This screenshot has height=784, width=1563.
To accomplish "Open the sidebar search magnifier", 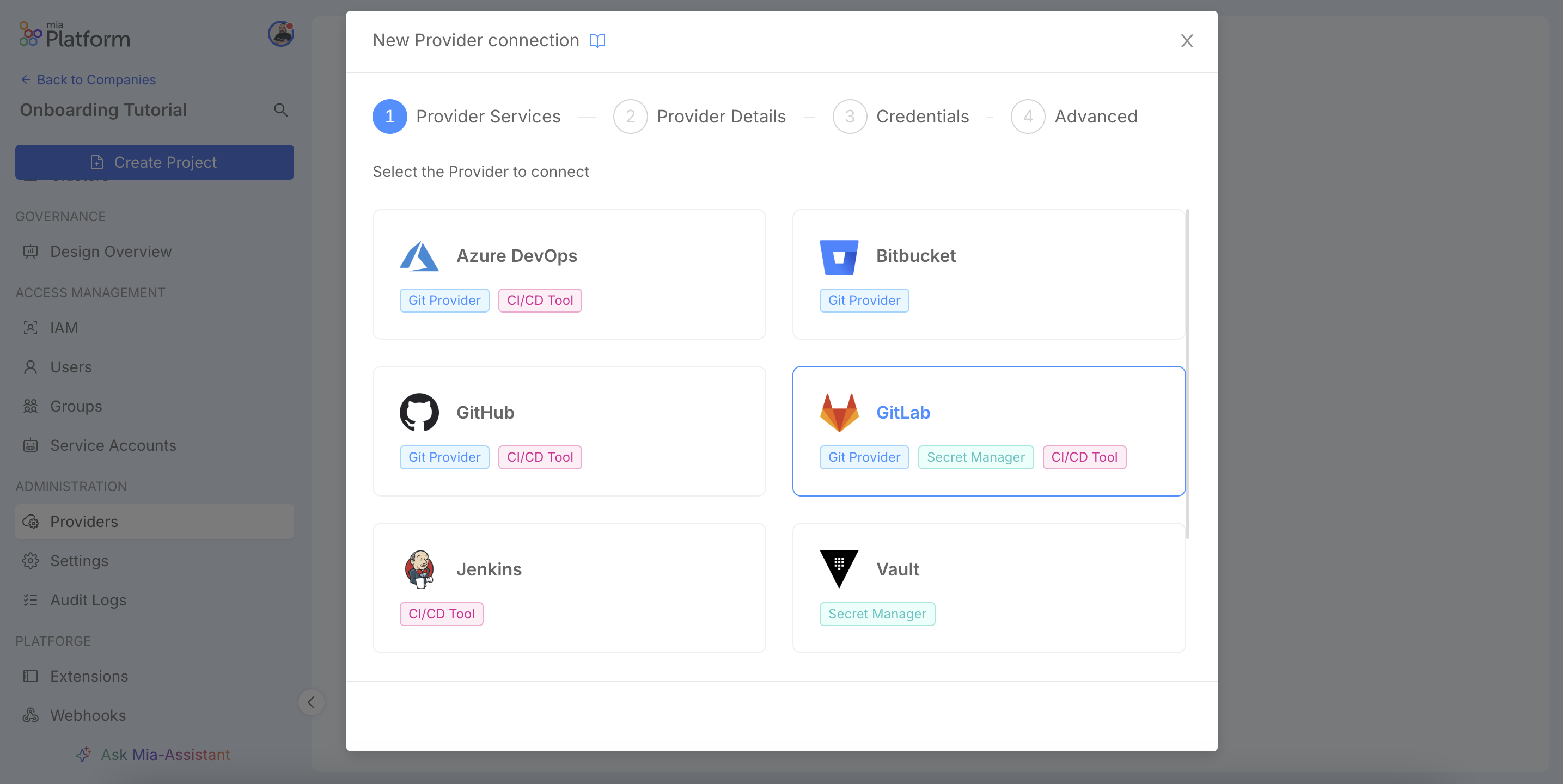I will pyautogui.click(x=280, y=110).
